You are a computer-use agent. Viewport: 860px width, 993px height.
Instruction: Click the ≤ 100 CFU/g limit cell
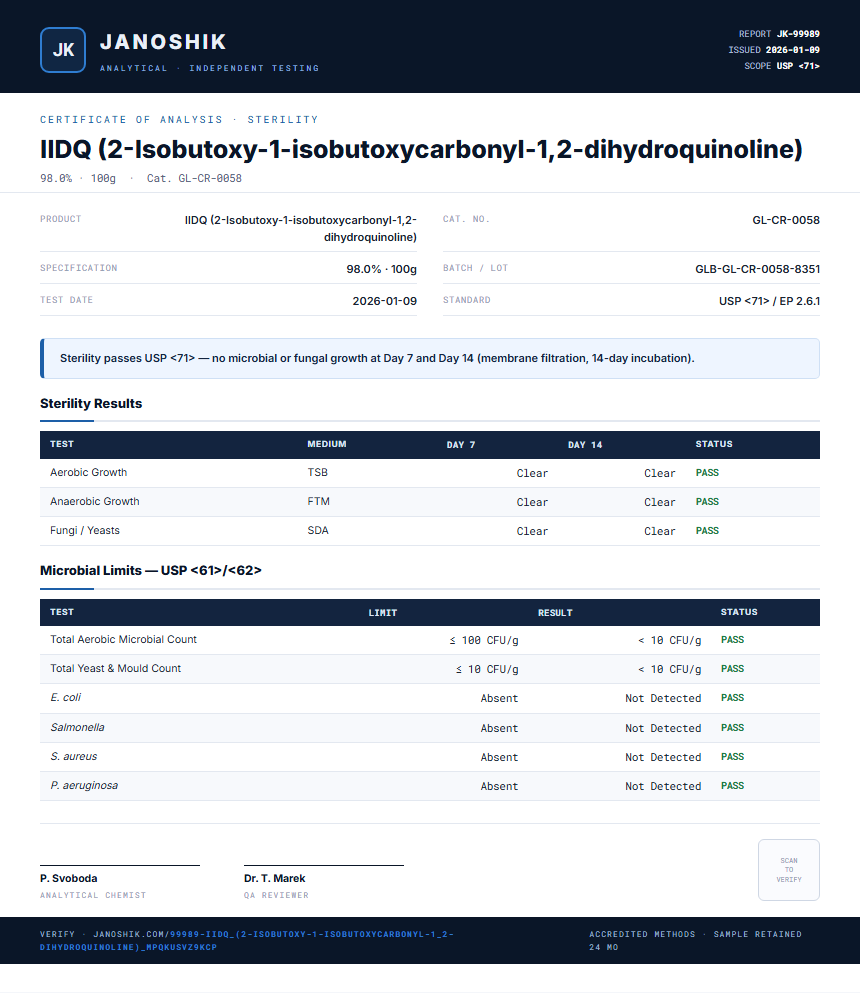484,640
